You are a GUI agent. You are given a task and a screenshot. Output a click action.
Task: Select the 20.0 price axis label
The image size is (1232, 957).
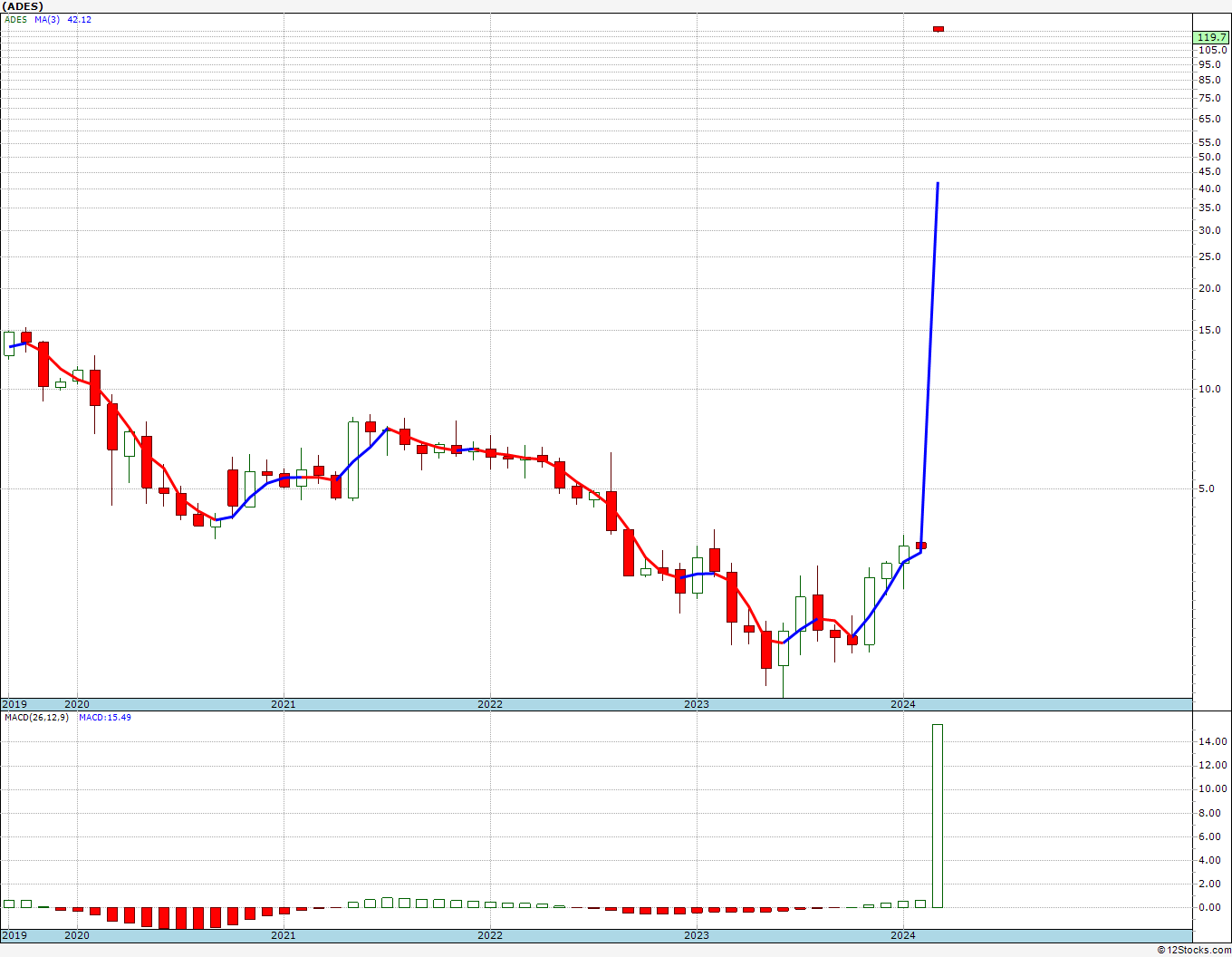click(x=1209, y=288)
